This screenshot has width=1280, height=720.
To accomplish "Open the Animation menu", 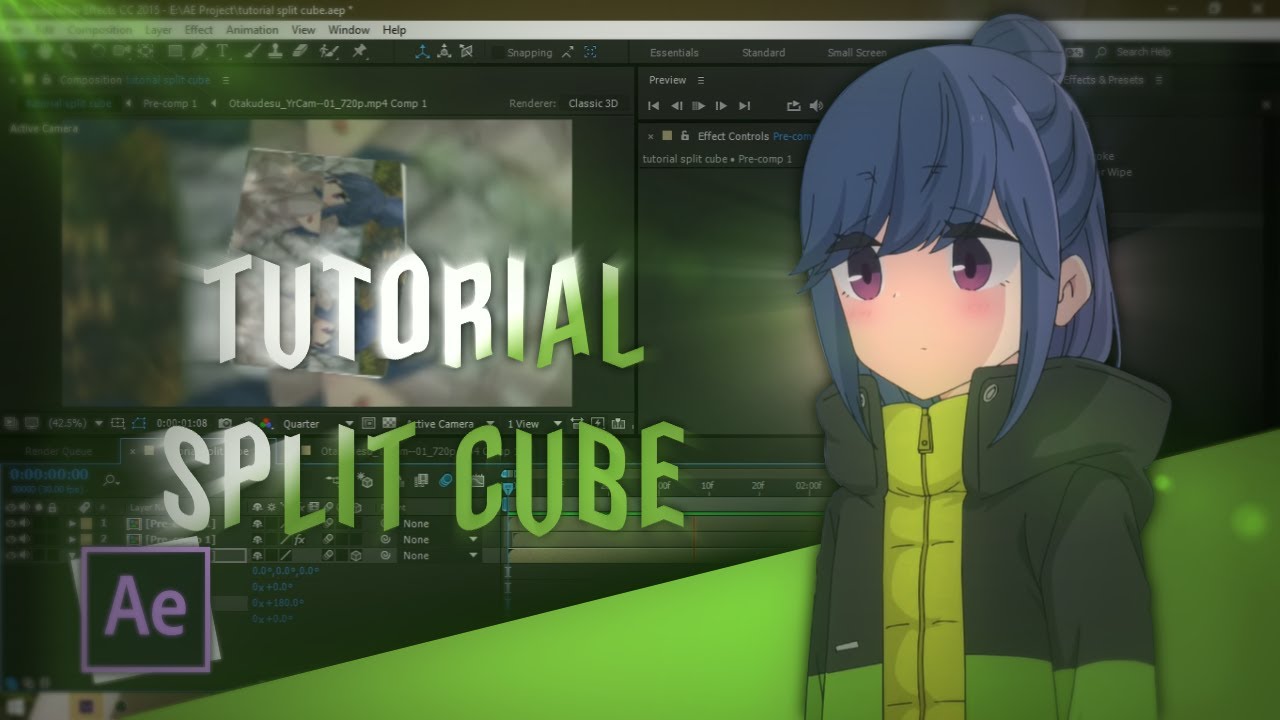I will coord(252,30).
